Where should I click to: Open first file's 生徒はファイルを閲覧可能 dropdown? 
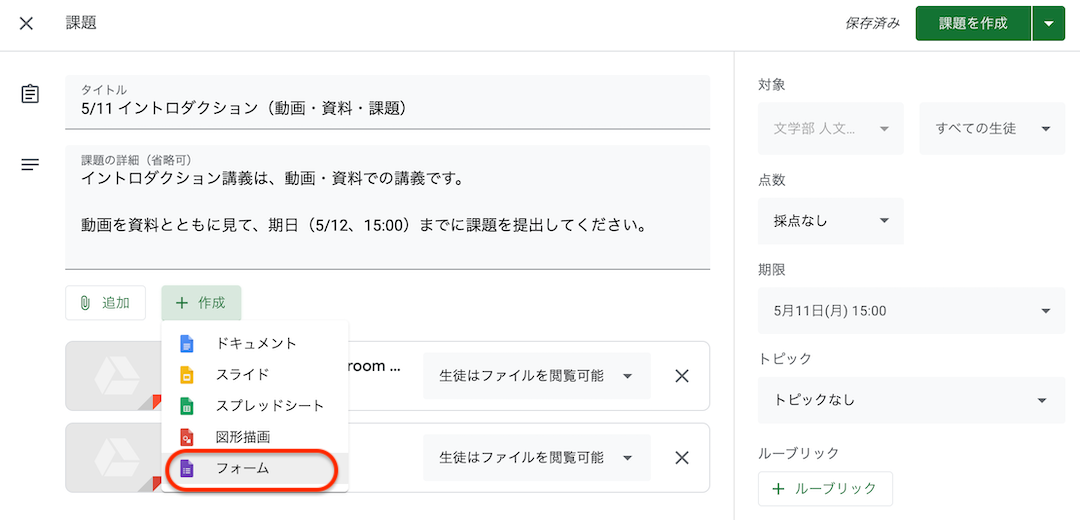(x=537, y=376)
